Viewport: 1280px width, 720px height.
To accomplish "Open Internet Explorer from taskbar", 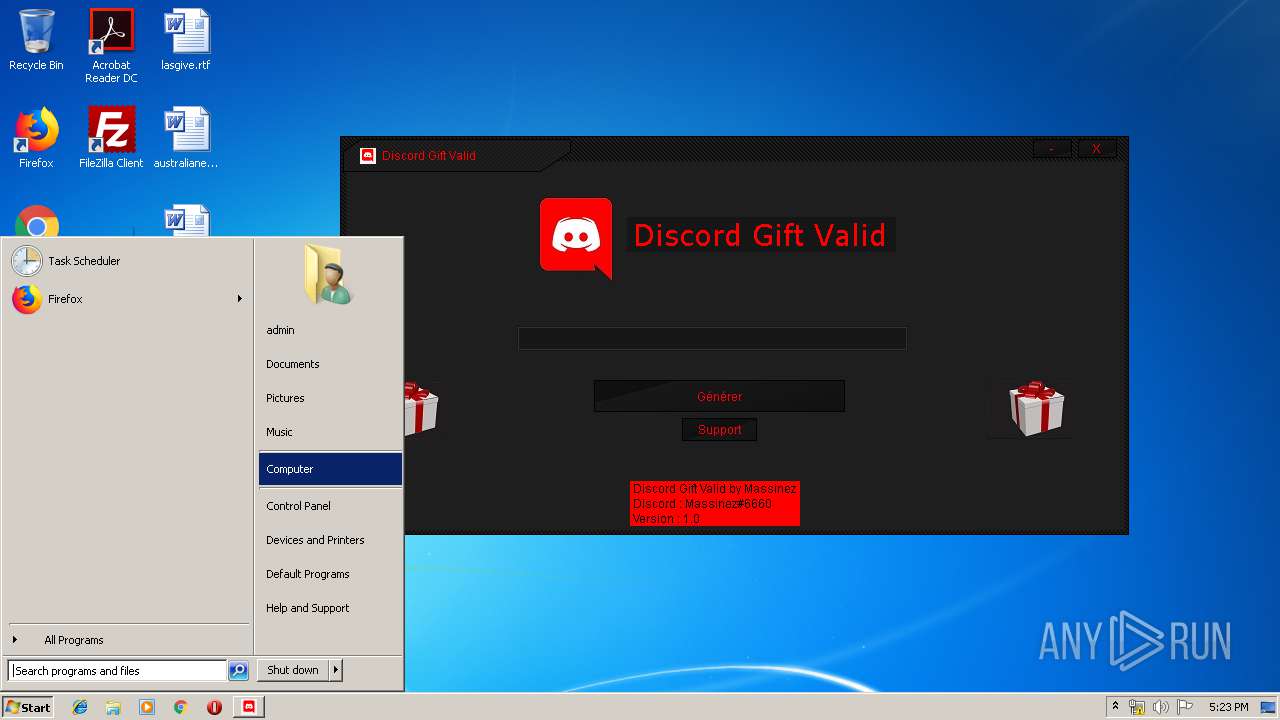I will pyautogui.click(x=80, y=707).
